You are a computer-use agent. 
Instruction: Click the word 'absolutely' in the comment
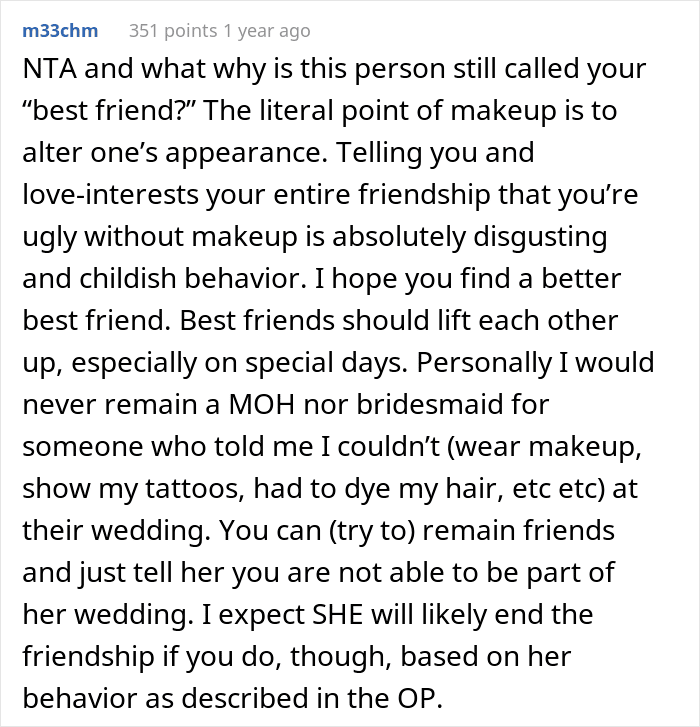point(399,237)
